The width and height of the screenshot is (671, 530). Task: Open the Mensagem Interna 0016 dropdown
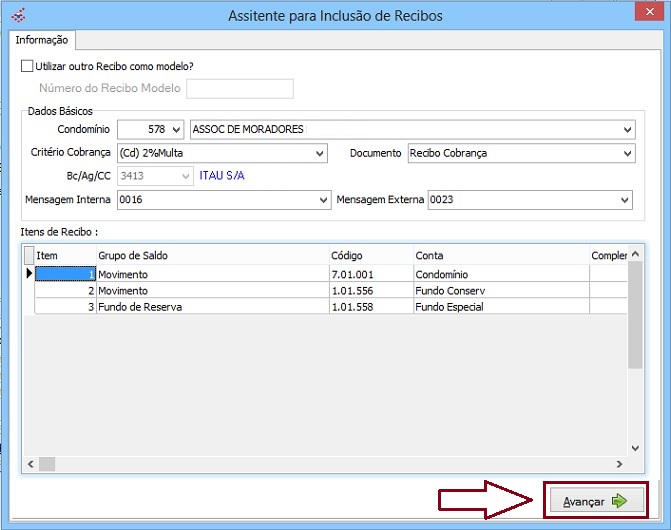323,200
